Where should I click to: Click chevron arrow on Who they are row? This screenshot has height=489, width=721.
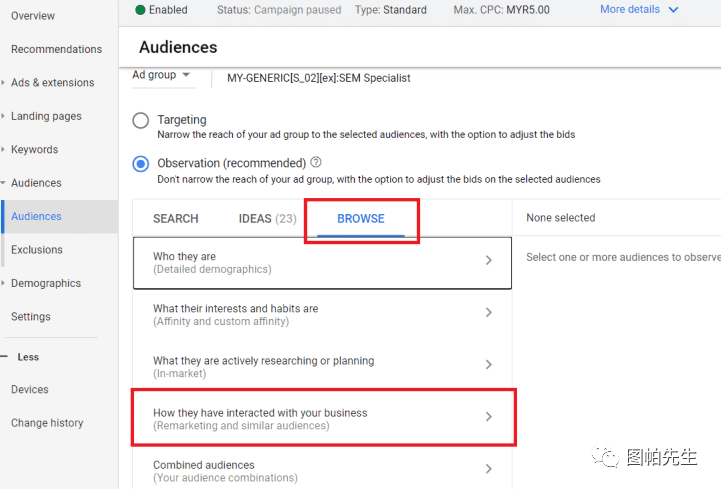(x=488, y=260)
